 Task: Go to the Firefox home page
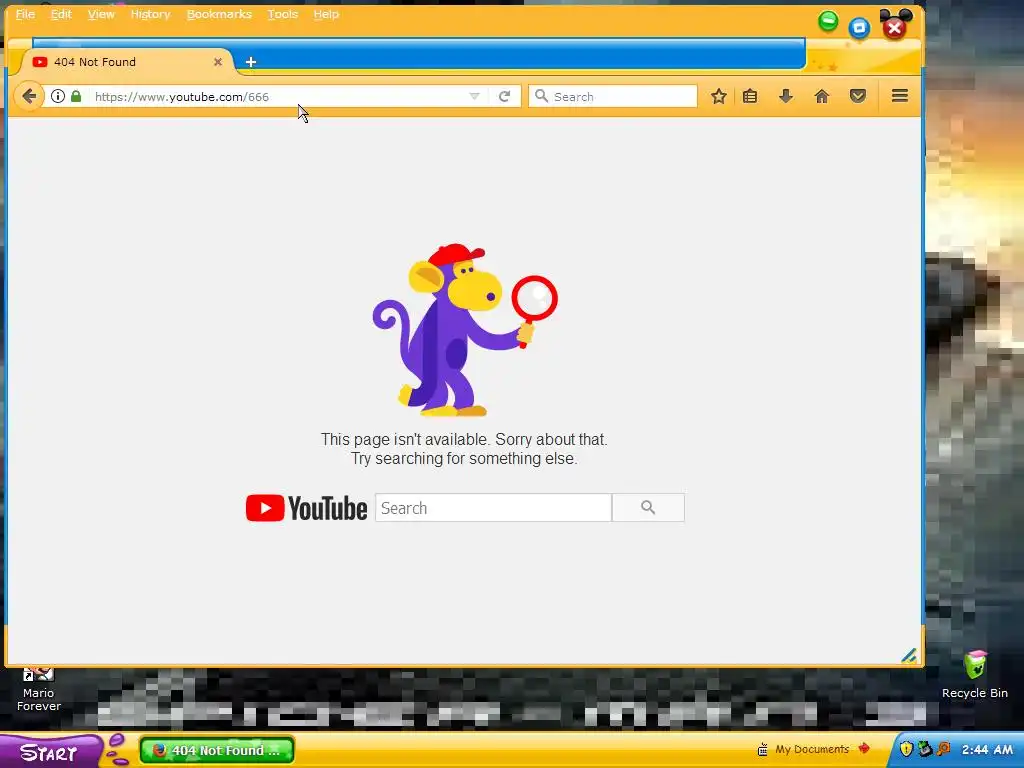pos(822,97)
